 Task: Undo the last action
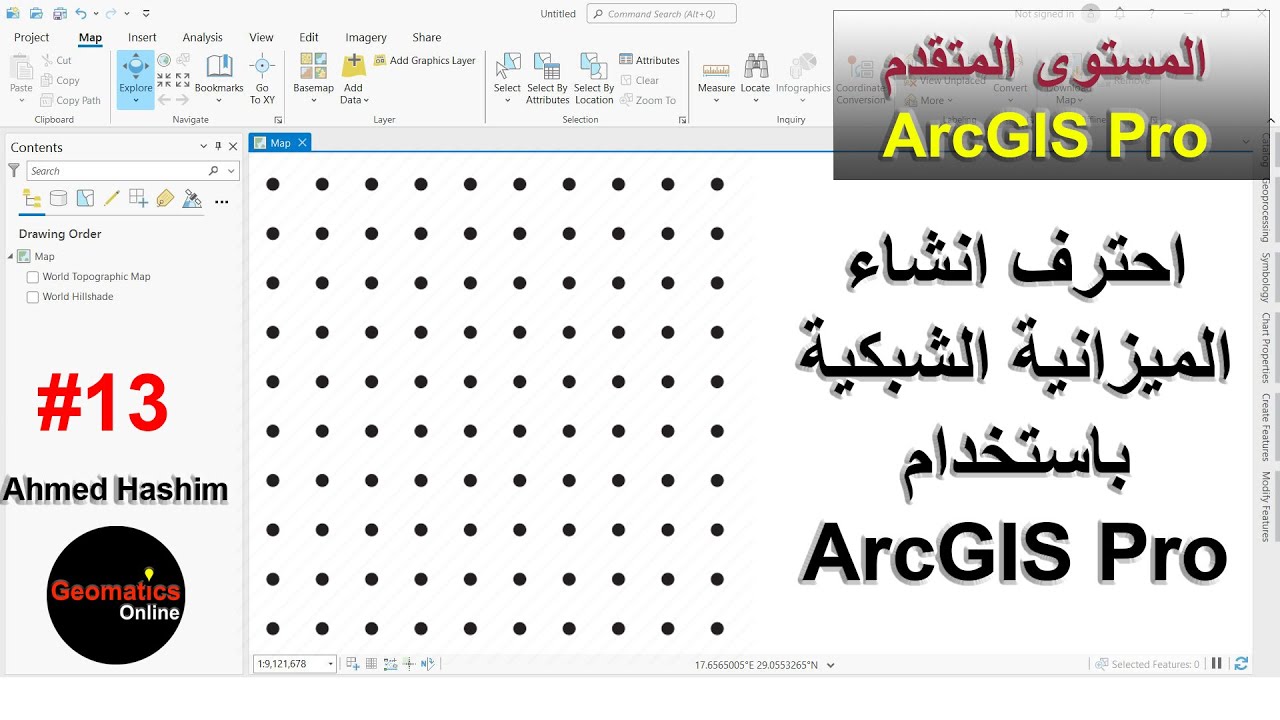click(x=81, y=14)
